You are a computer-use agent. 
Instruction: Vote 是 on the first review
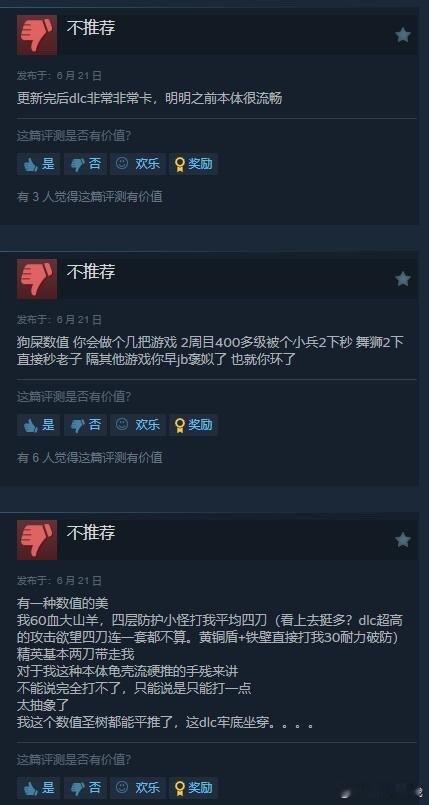coord(38,164)
